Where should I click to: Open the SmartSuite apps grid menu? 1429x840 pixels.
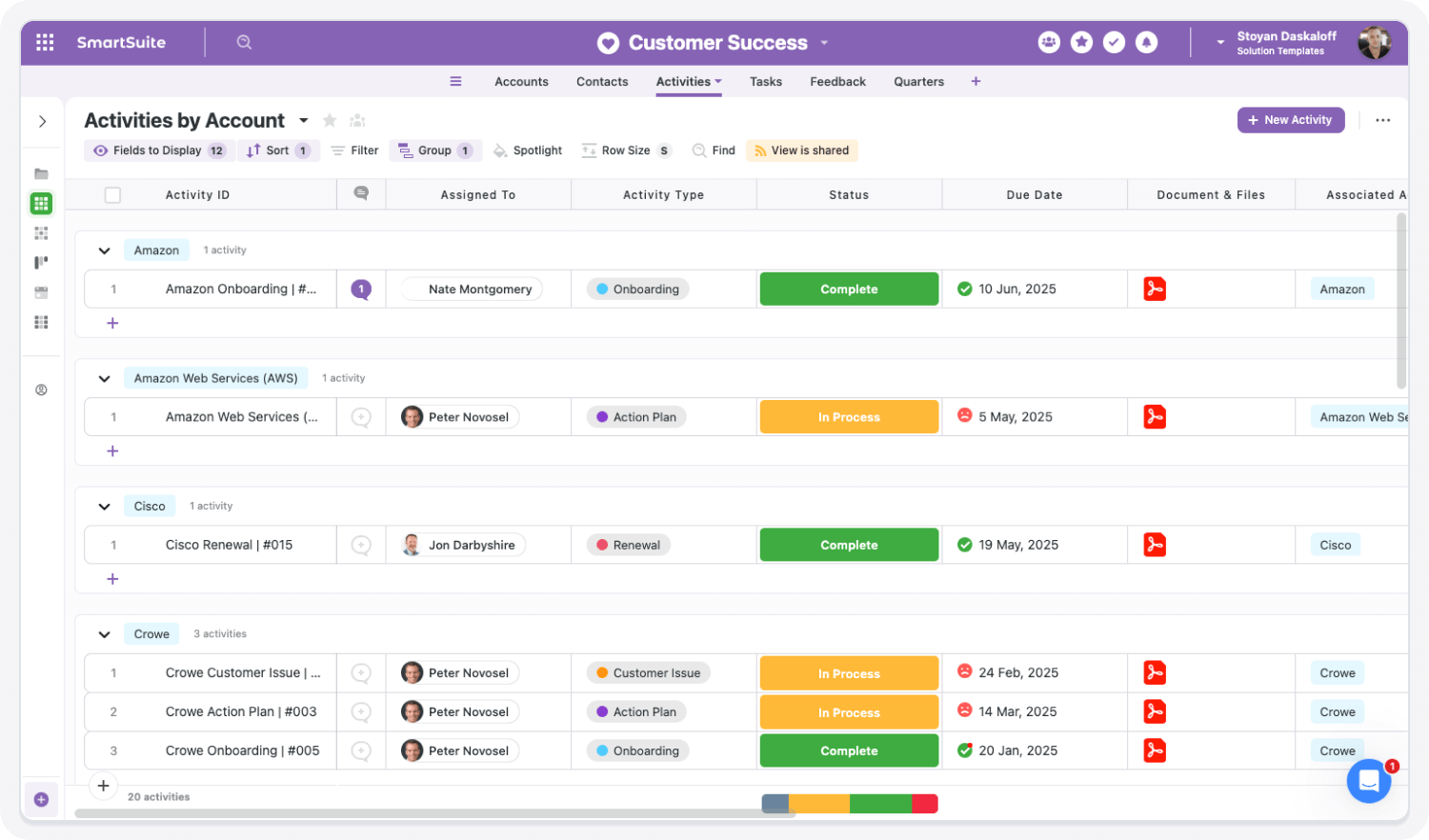pos(45,42)
